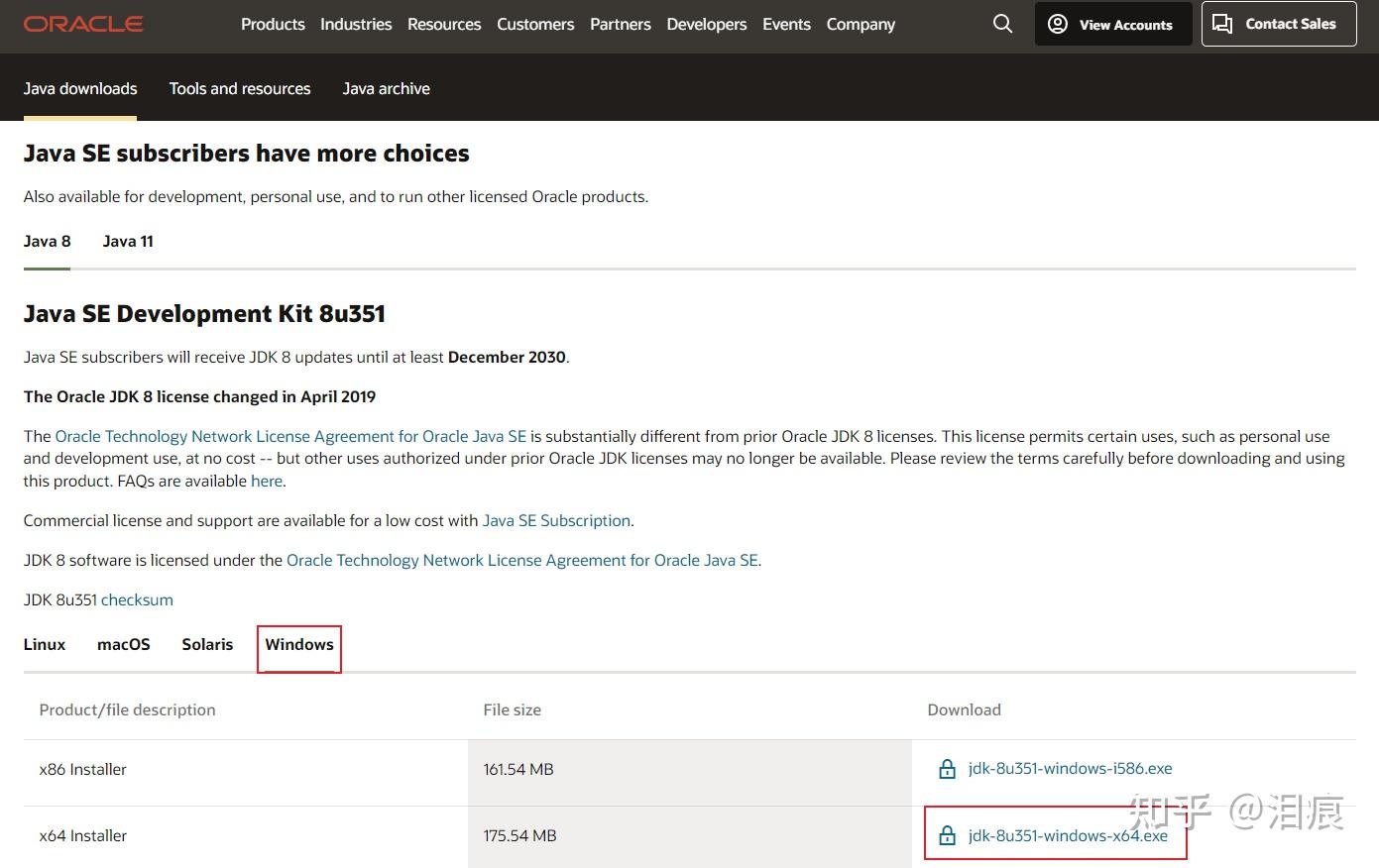Select the Java 8 tab
Screen dimensions: 1379x868
[x=48, y=241]
